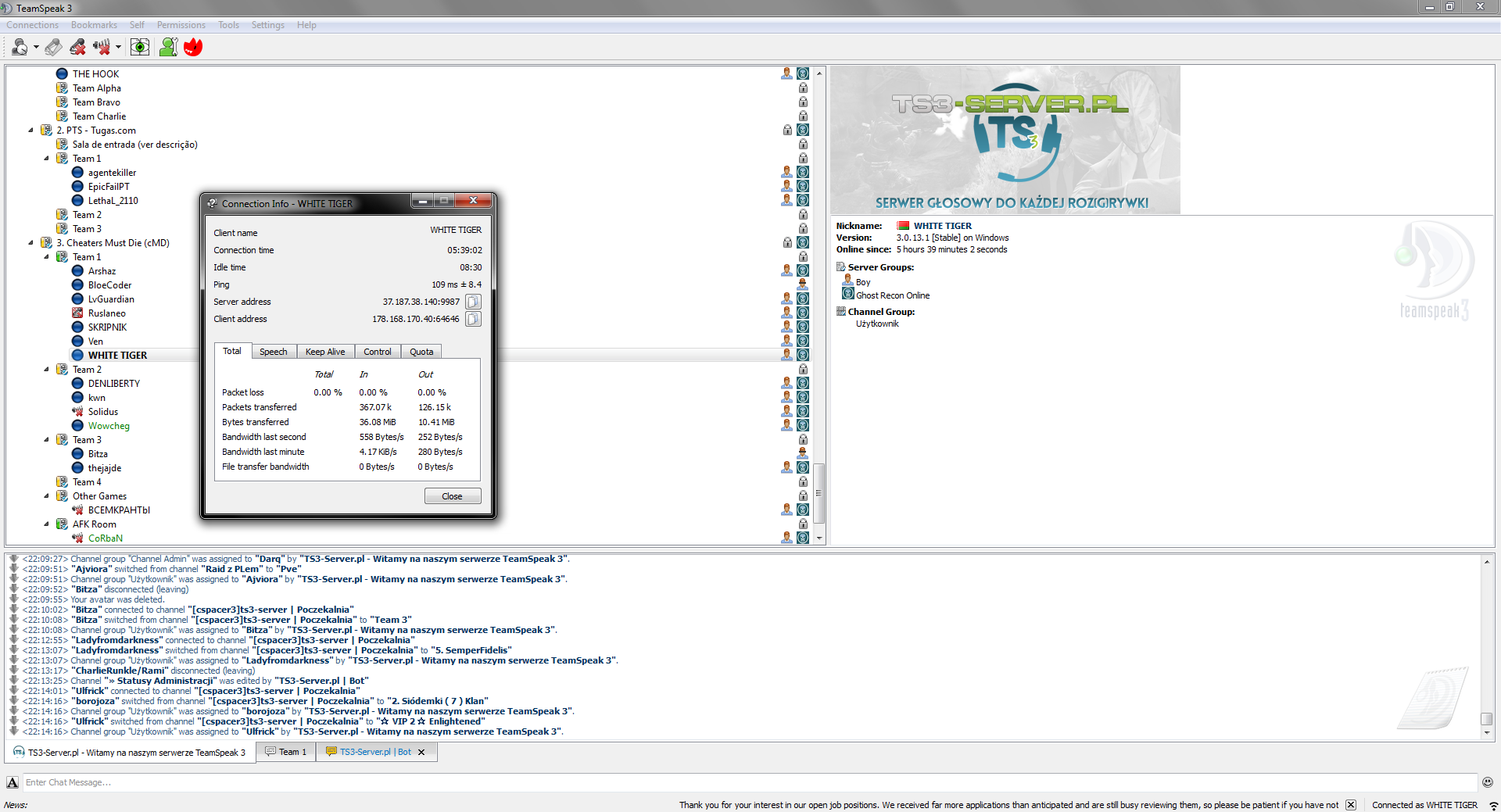
Task: Close the TS3-Server.pl | Bot chat tab
Action: point(421,753)
